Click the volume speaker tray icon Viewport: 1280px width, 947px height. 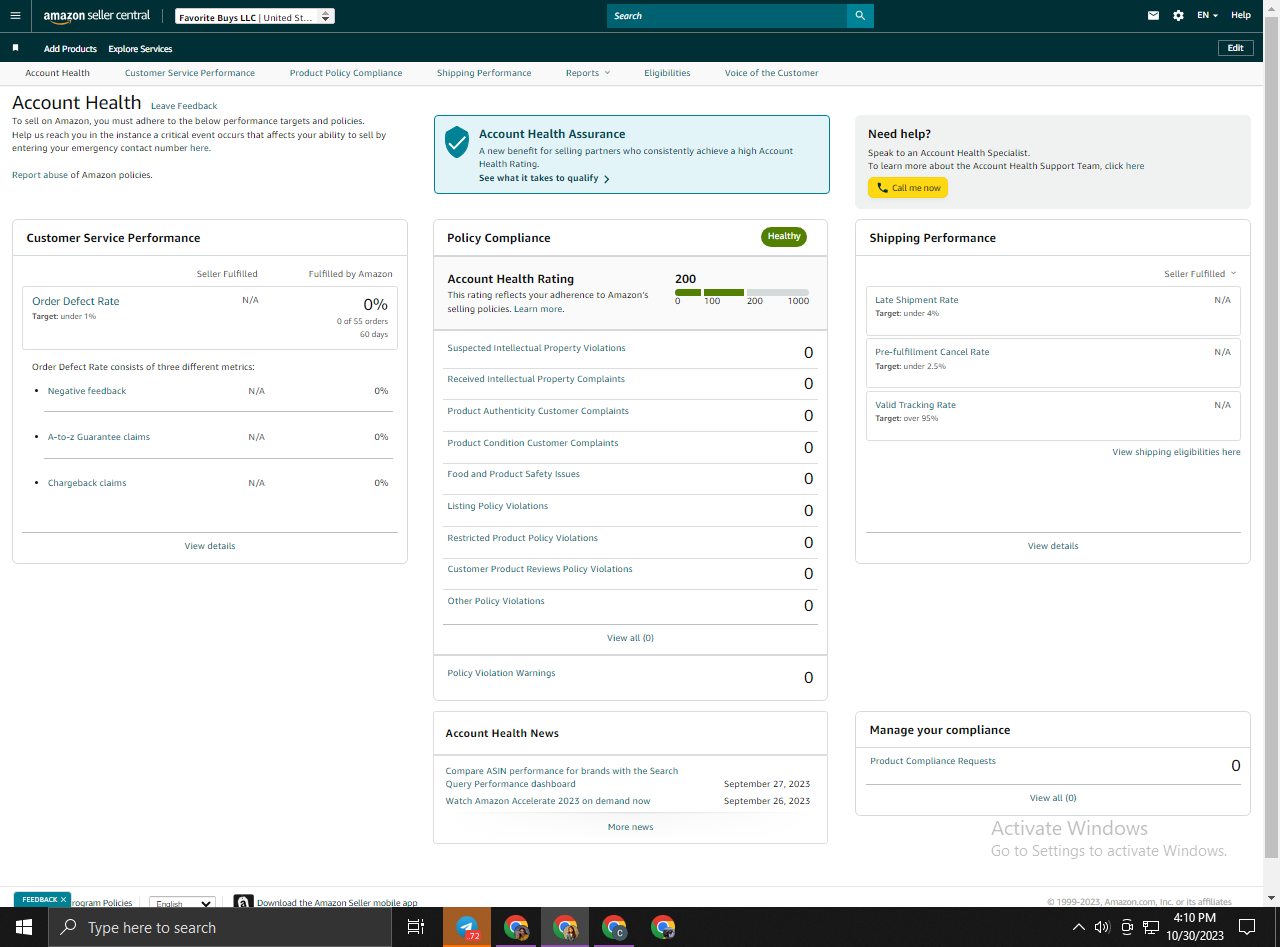1102,927
